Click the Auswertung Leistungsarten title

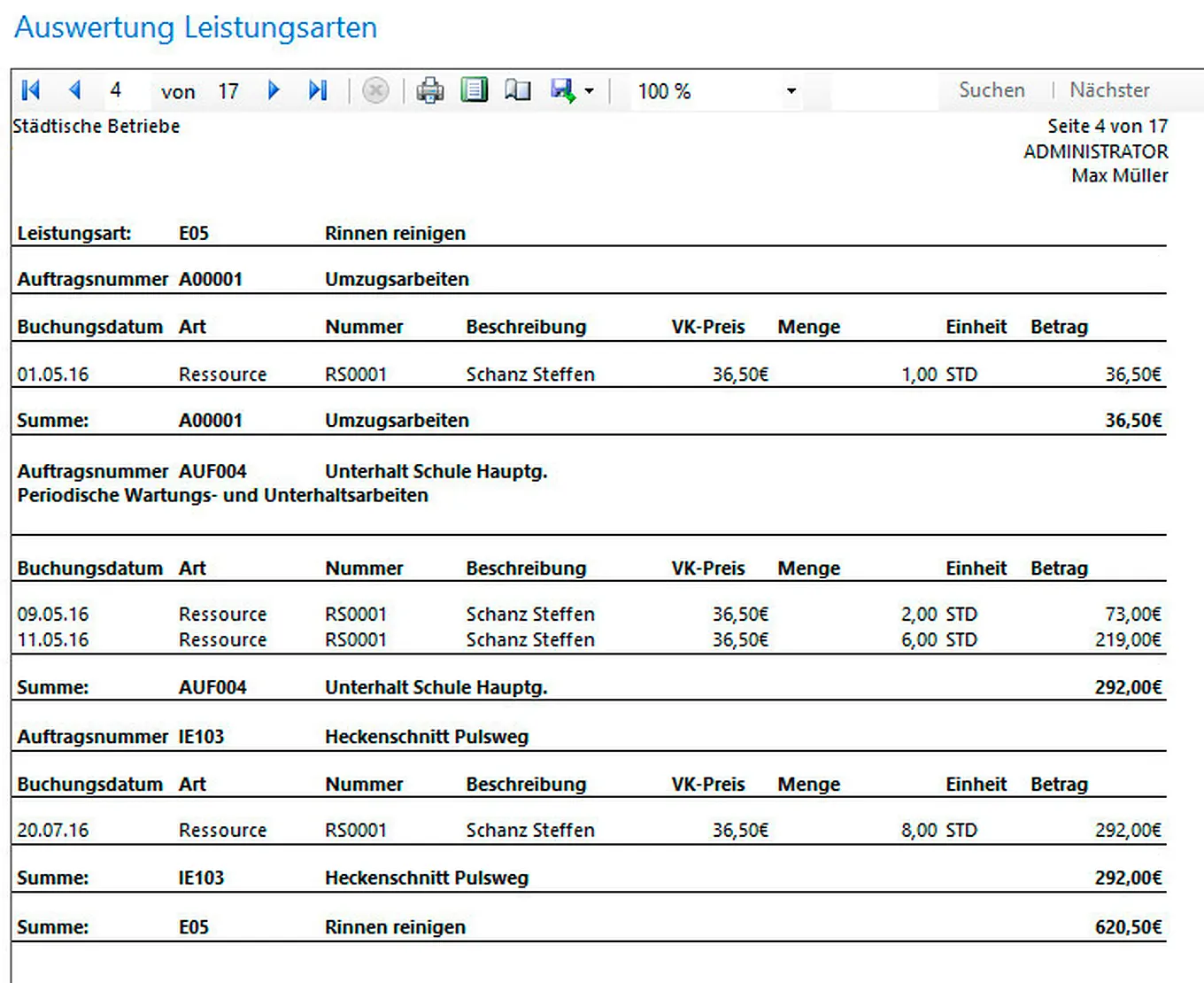pyautogui.click(x=196, y=27)
